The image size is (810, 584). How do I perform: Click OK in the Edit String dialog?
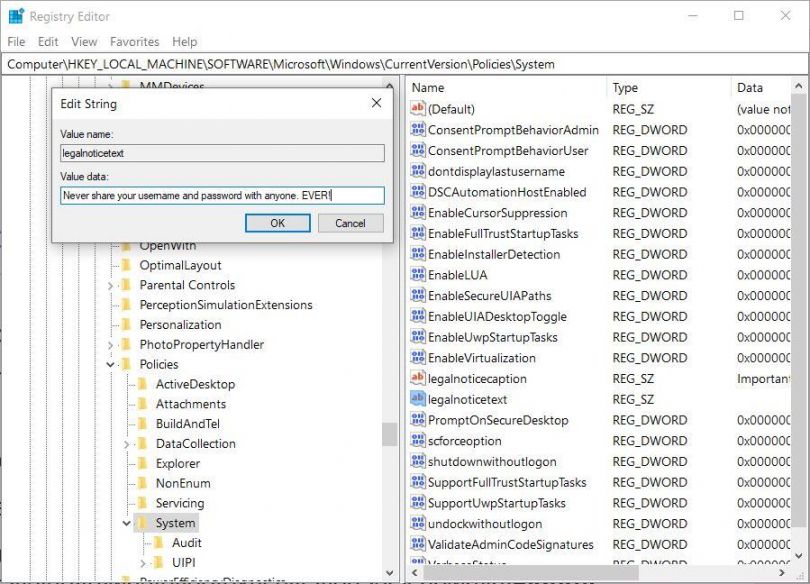click(277, 223)
